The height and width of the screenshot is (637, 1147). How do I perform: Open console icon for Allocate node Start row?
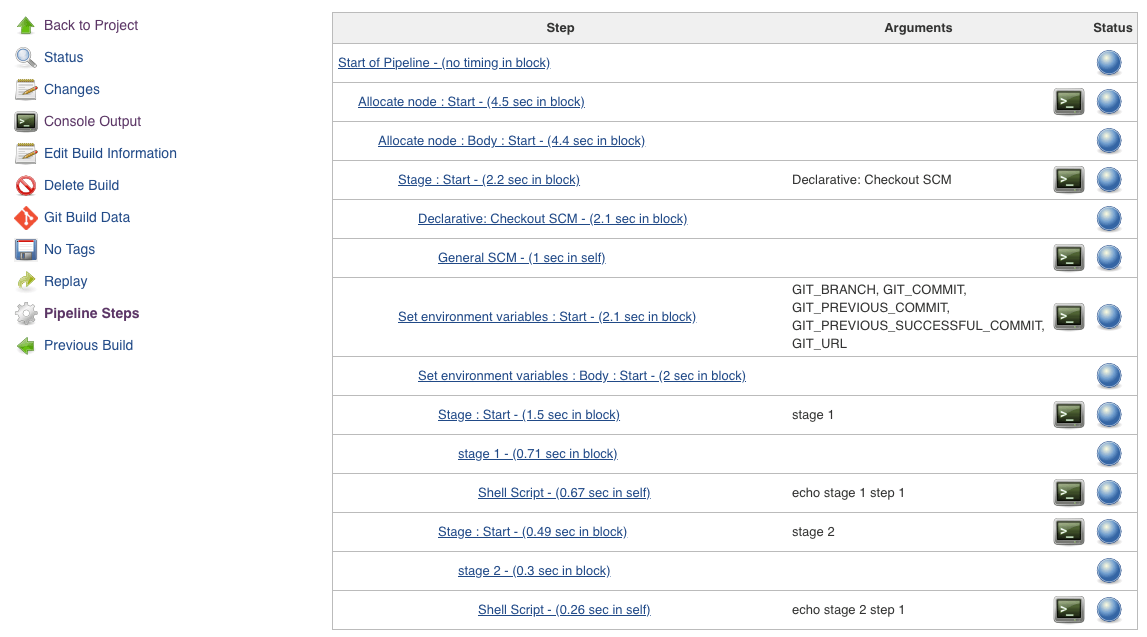[1069, 102]
